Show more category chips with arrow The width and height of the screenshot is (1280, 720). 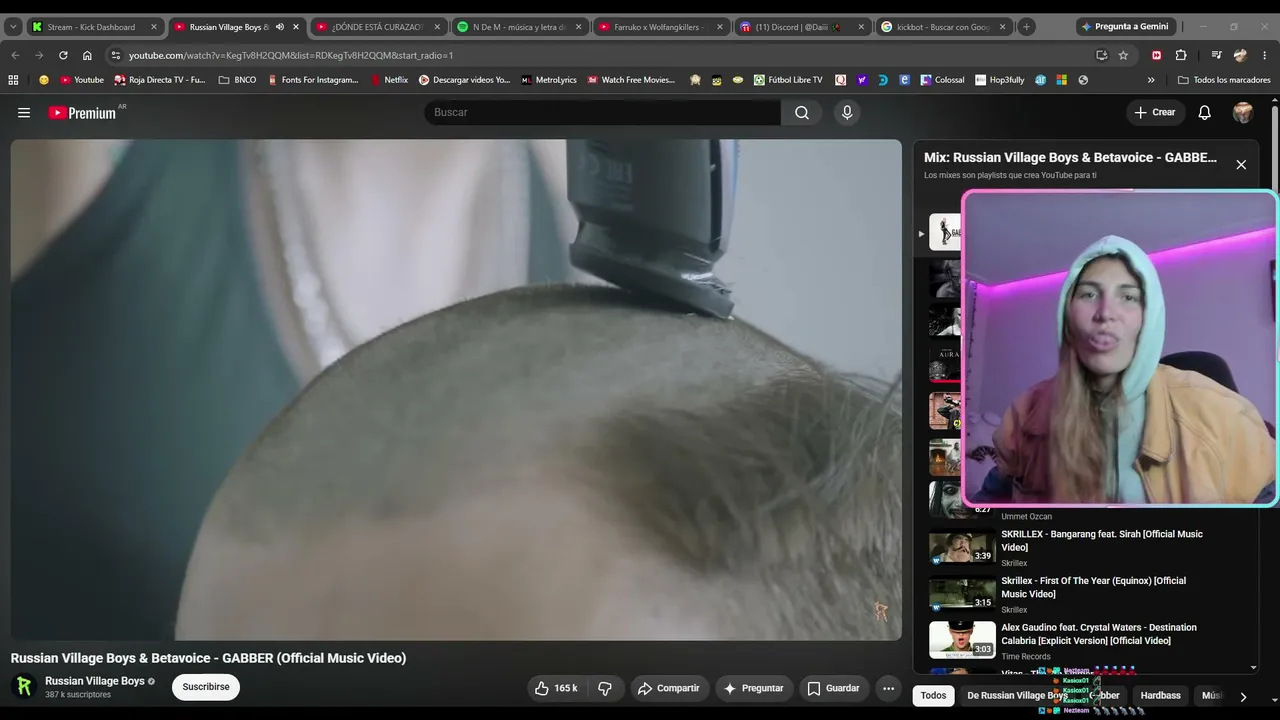pyautogui.click(x=1243, y=696)
